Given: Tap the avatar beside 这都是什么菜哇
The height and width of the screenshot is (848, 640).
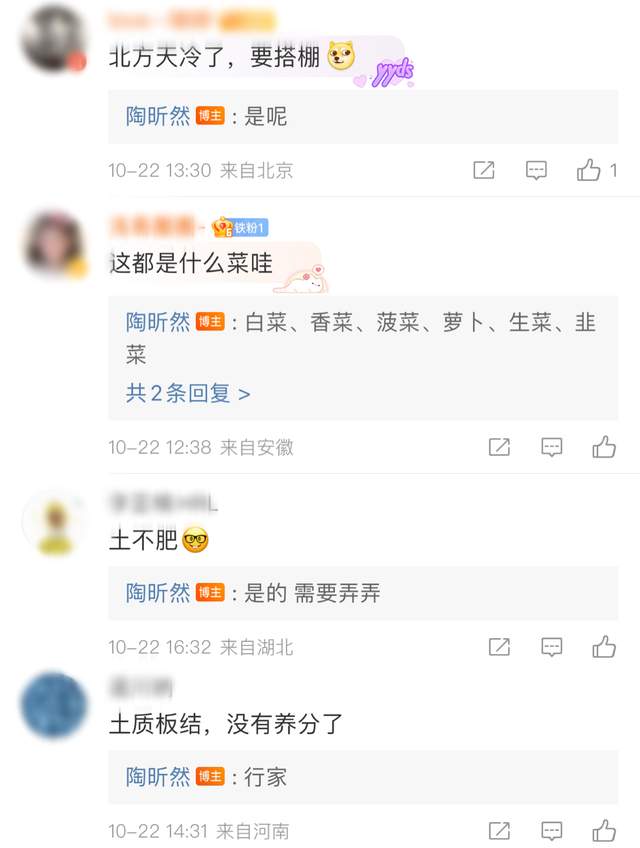Looking at the screenshot, I should (x=54, y=243).
